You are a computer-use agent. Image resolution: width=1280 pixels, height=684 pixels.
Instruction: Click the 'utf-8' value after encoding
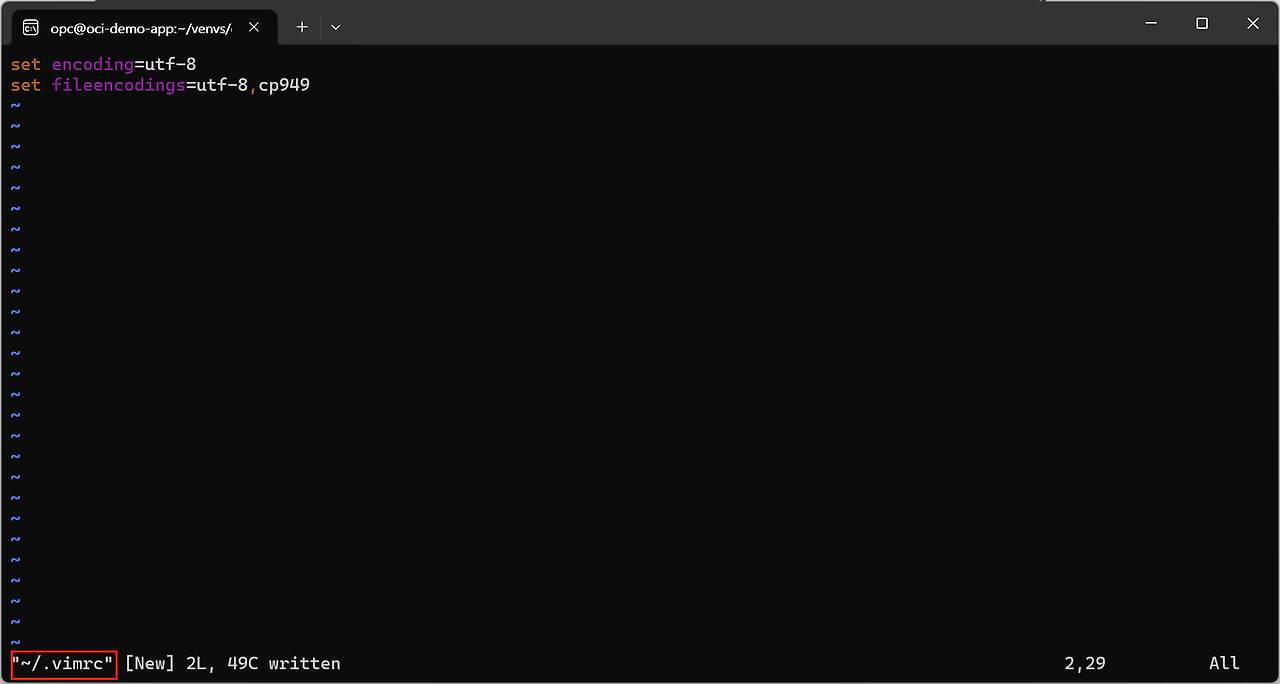pyautogui.click(x=170, y=64)
